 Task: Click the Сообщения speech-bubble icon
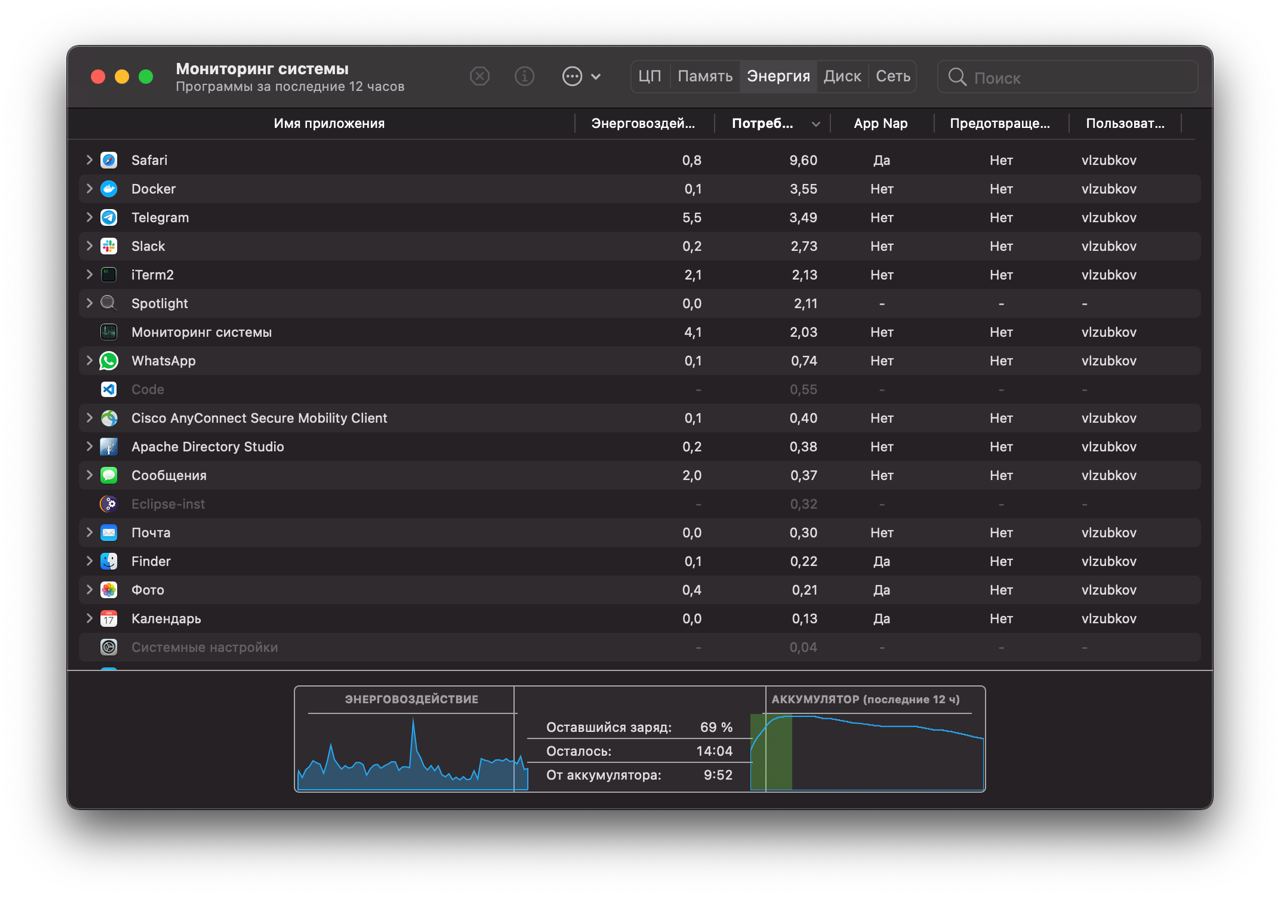109,475
